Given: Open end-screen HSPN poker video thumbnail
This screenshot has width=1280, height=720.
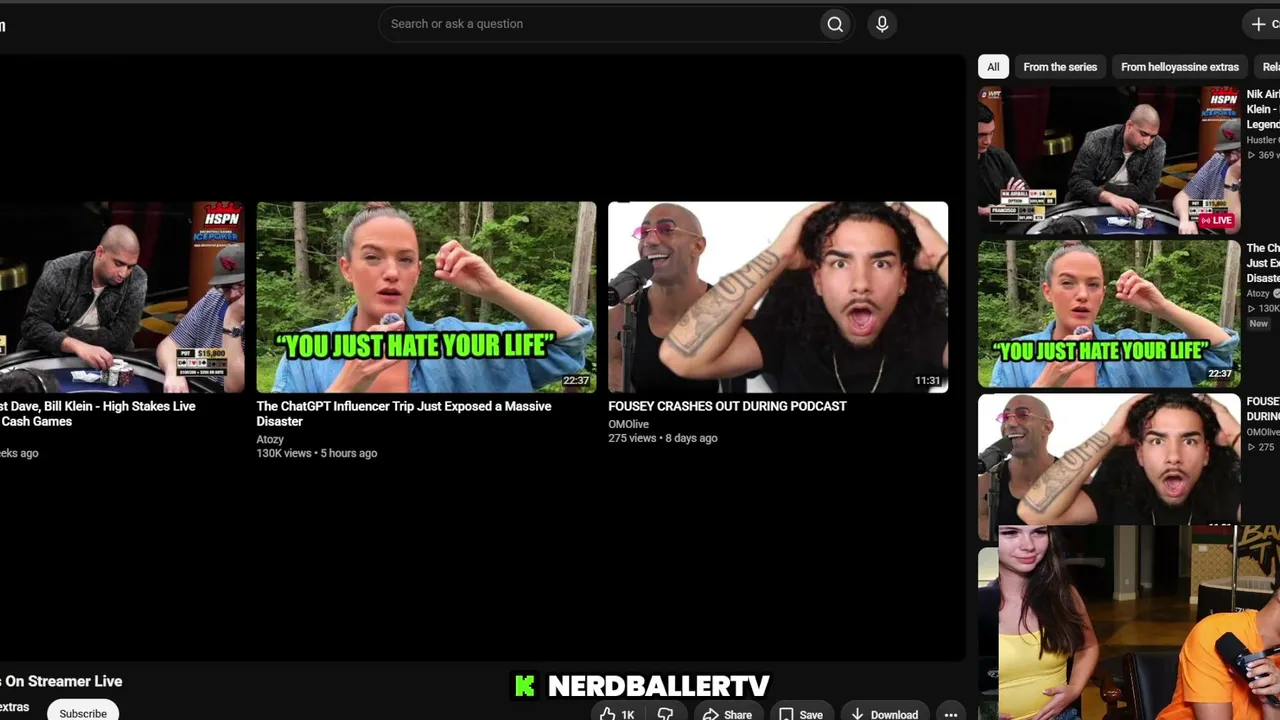Looking at the screenshot, I should pyautogui.click(x=122, y=297).
